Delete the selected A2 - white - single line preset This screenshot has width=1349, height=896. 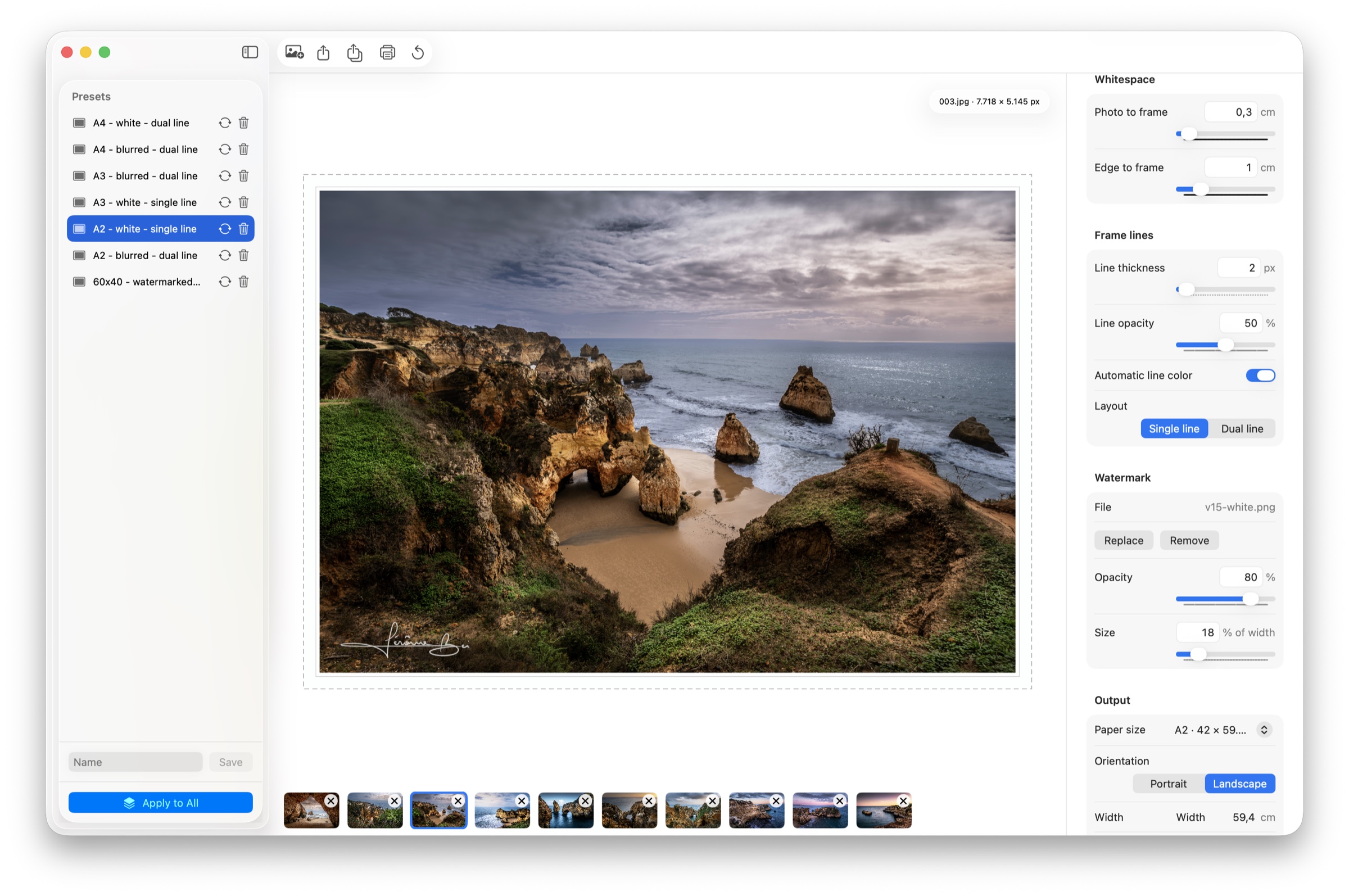[x=243, y=229]
